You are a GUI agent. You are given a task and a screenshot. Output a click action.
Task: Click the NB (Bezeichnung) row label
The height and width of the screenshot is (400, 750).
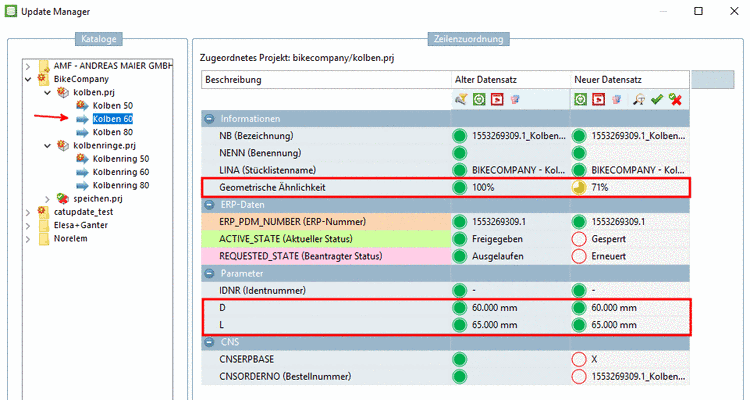[x=256, y=136]
